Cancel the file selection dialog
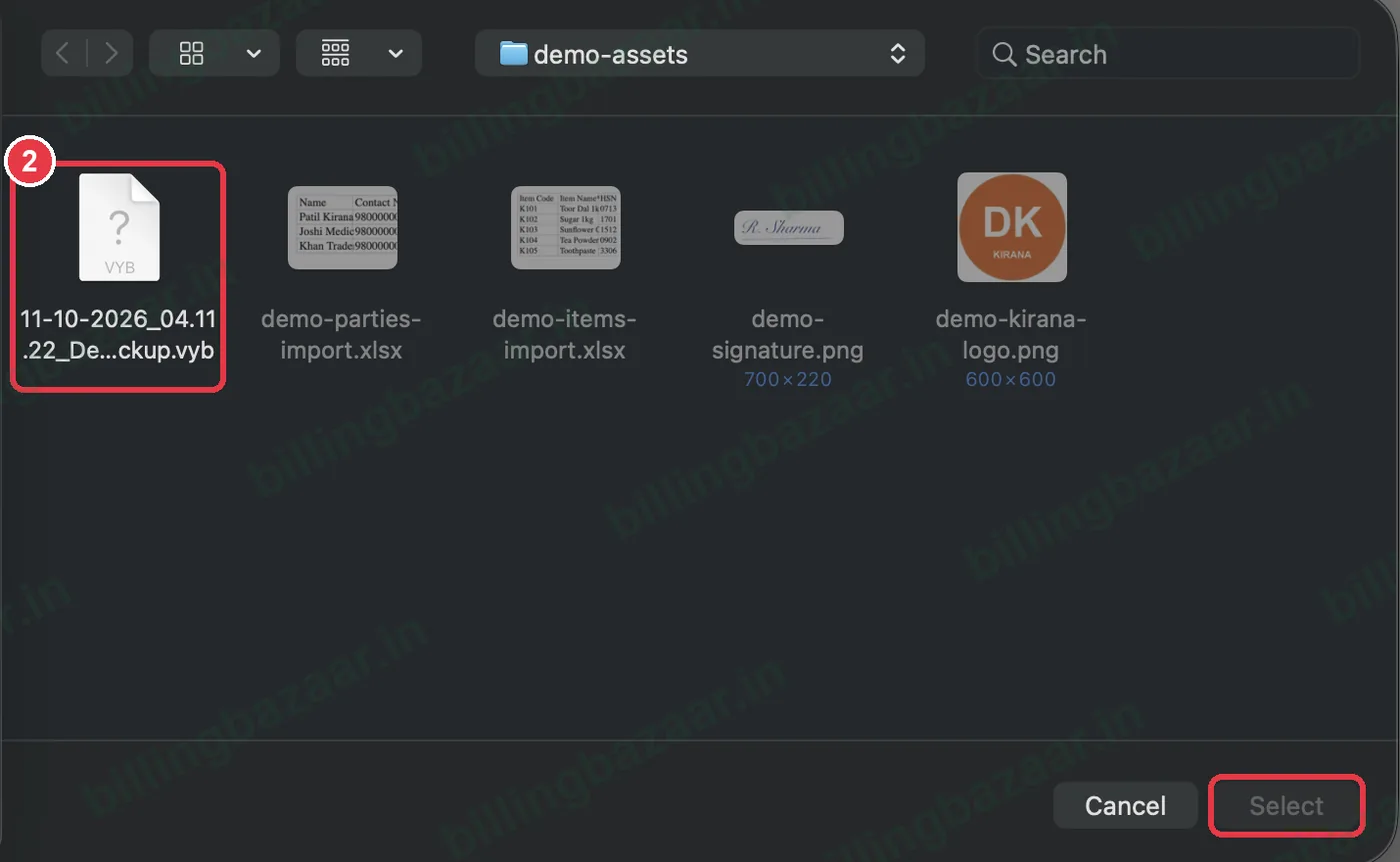 [1125, 805]
